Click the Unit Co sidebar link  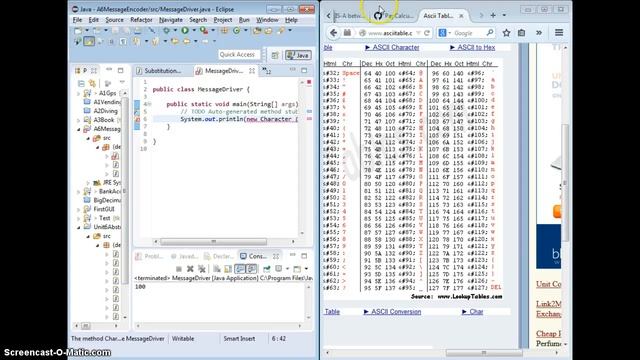(x=548, y=284)
